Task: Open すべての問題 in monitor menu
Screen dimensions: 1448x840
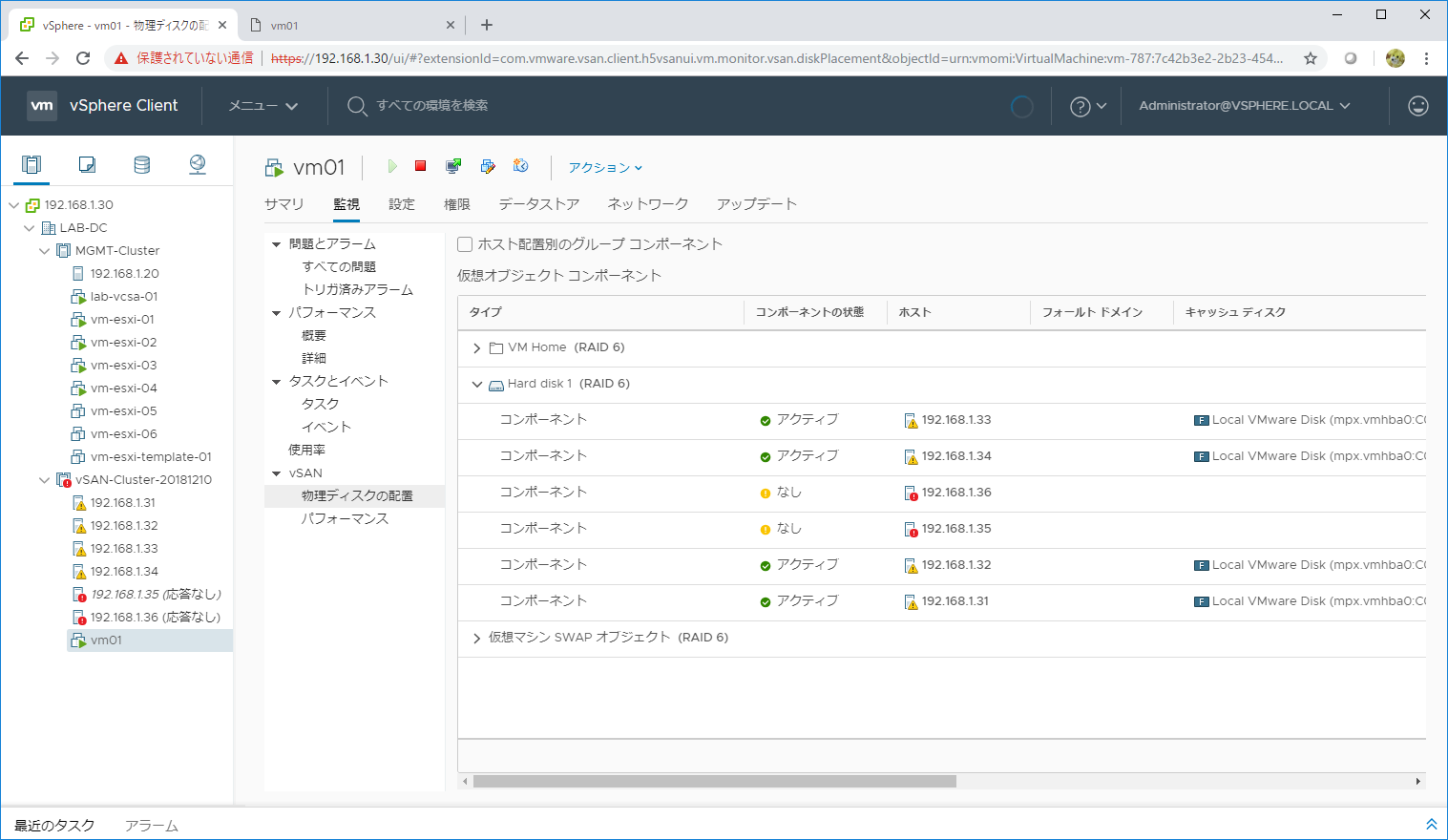Action: point(339,267)
